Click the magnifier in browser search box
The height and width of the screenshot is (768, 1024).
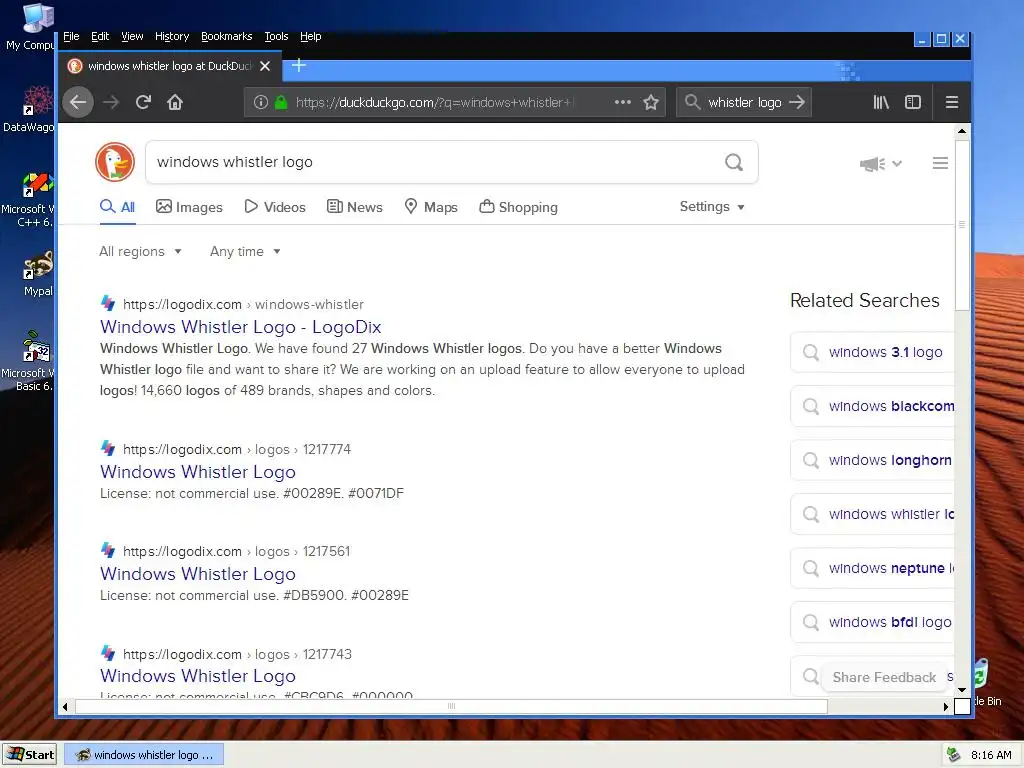pos(692,102)
